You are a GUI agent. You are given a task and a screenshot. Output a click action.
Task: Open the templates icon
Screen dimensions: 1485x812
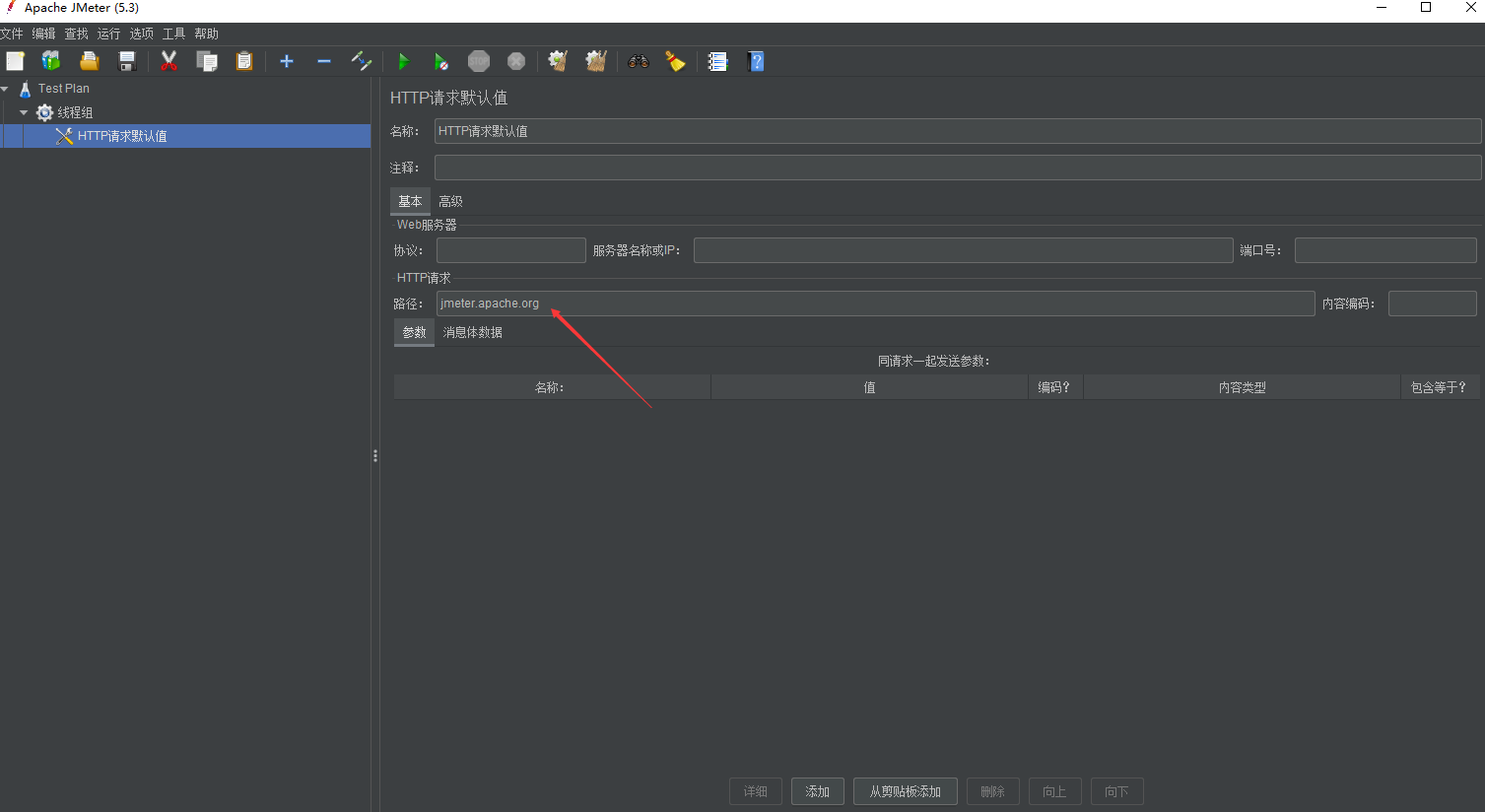51,61
